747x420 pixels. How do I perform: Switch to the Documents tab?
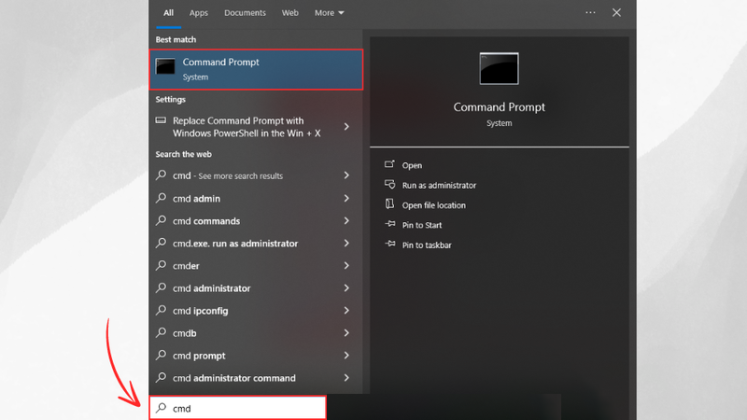[x=245, y=13]
